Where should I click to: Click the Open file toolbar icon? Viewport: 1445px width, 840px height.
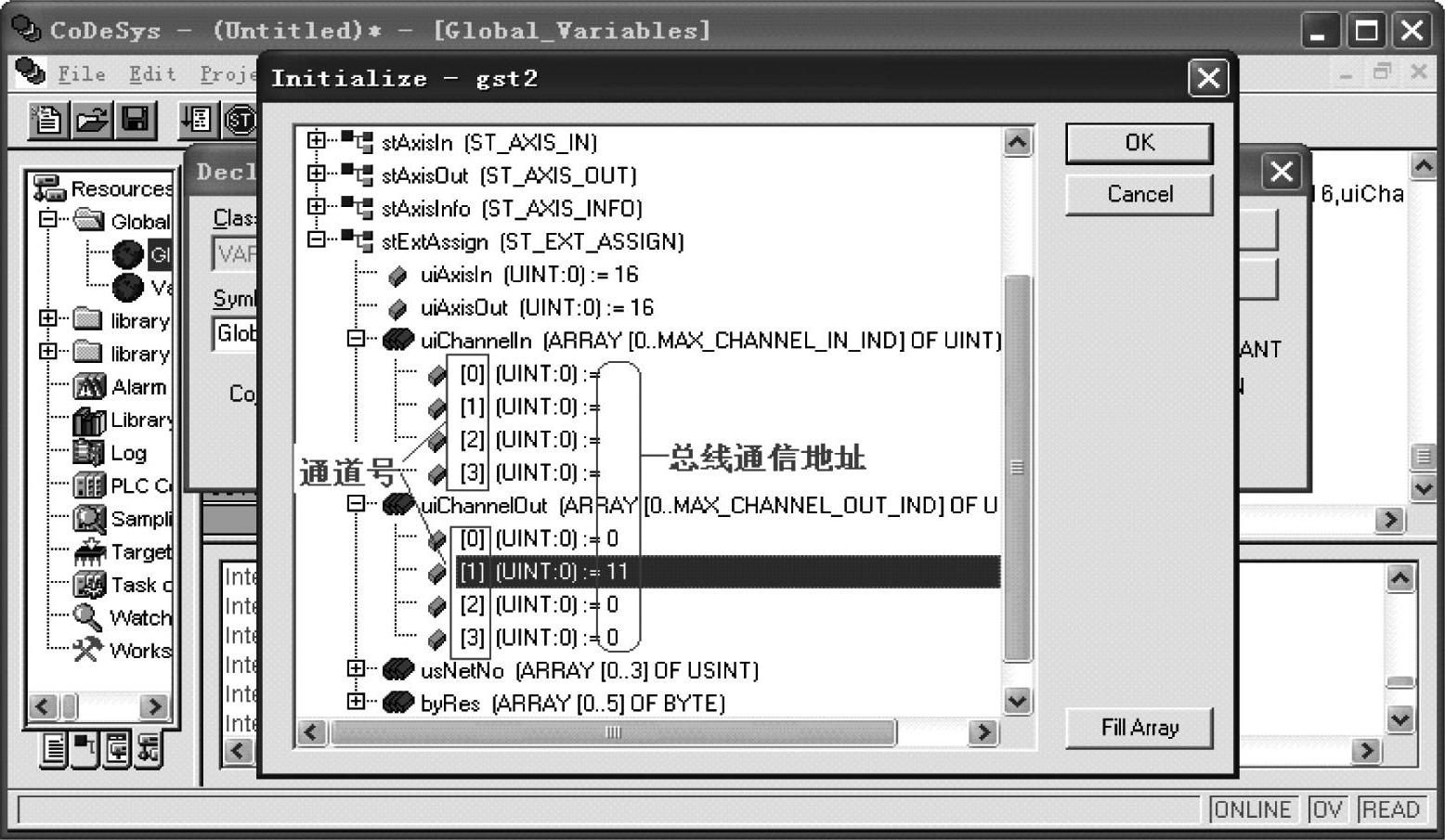(91, 120)
